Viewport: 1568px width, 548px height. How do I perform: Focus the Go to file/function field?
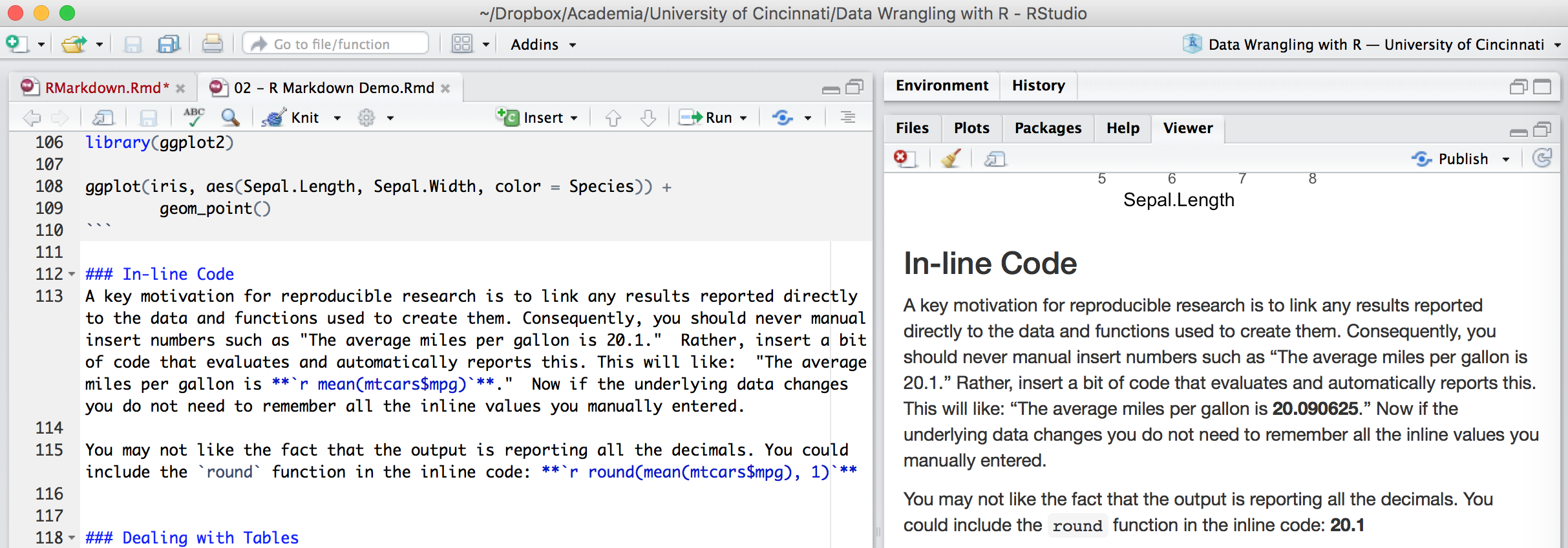pyautogui.click(x=335, y=44)
